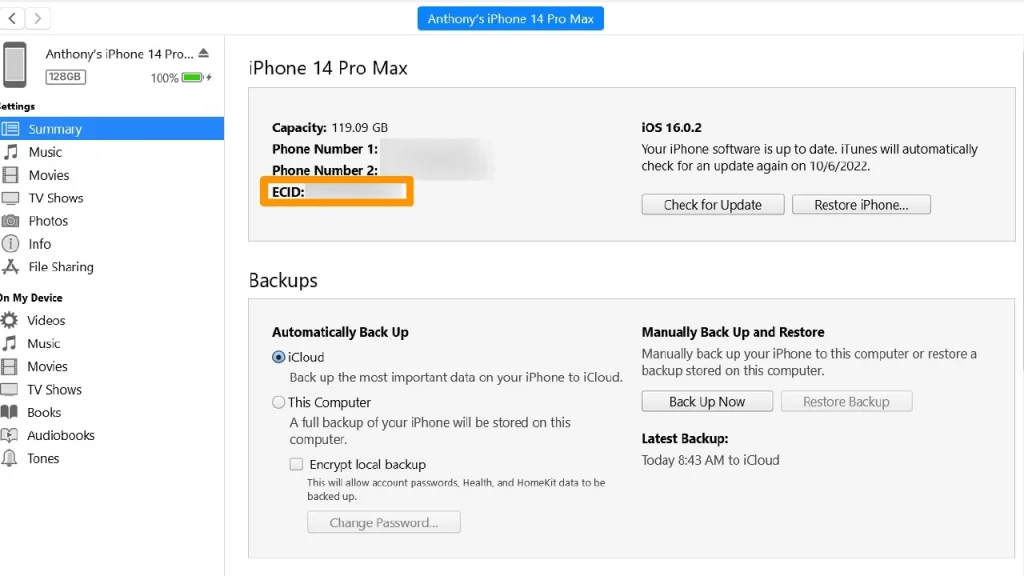Click the Check for Update button
This screenshot has height=576, width=1024.
(x=712, y=204)
